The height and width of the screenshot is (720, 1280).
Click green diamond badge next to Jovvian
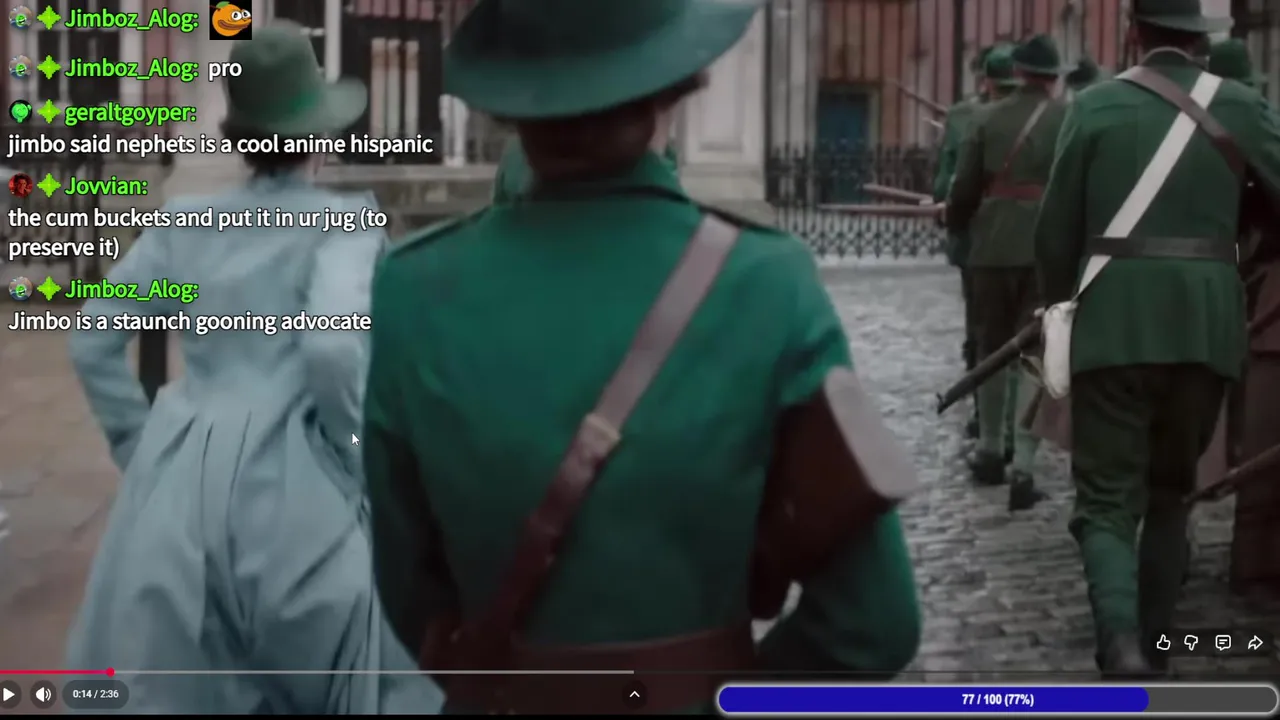click(49, 186)
